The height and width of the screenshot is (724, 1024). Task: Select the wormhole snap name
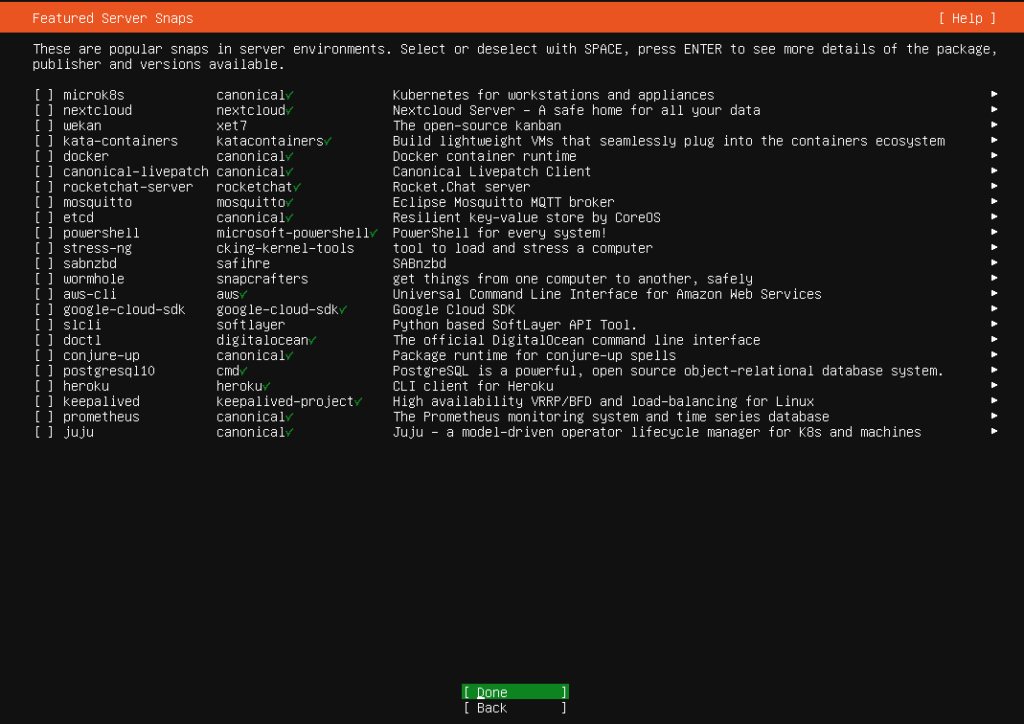[x=93, y=279]
